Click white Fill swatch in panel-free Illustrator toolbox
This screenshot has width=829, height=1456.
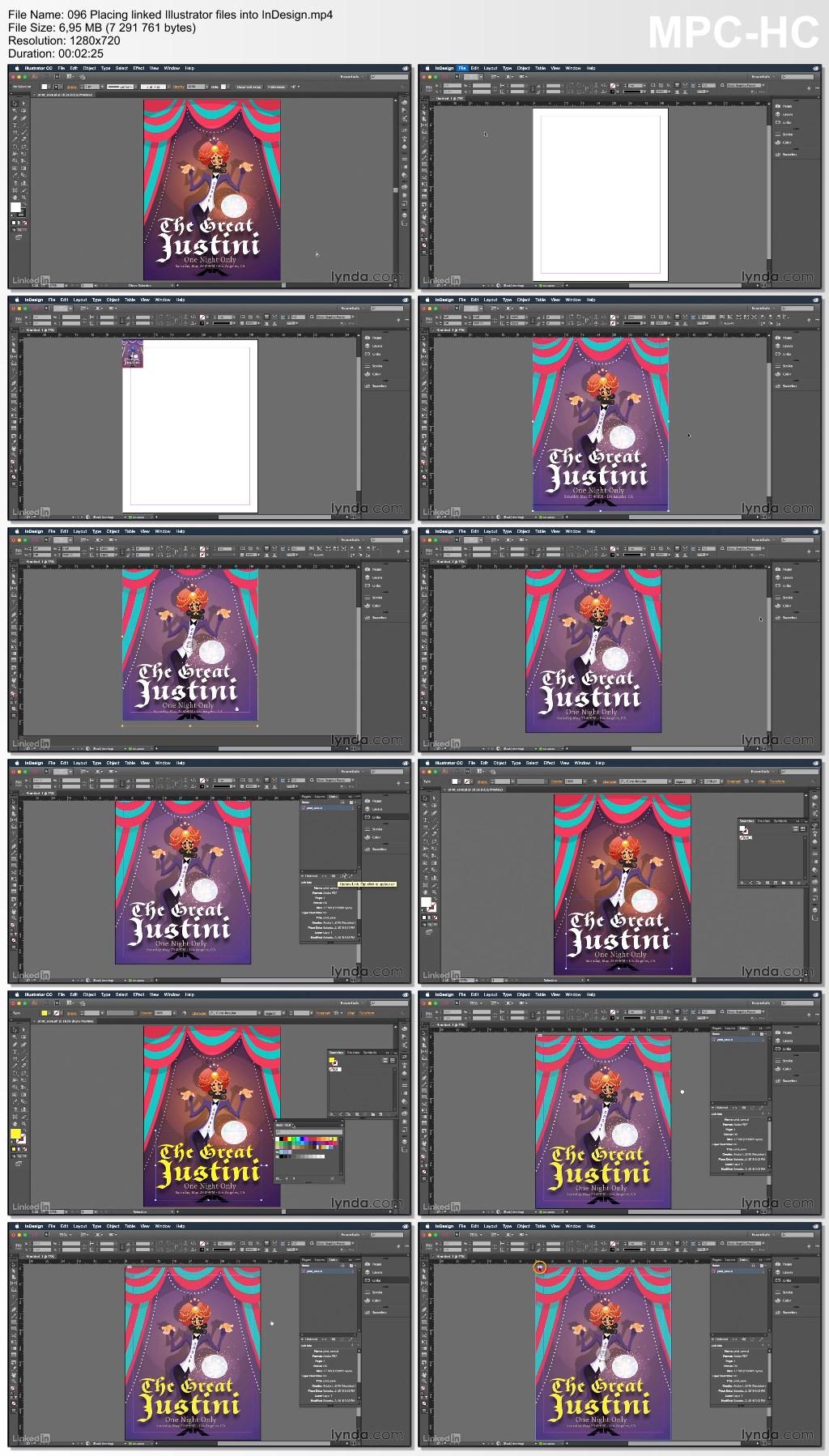pos(15,206)
